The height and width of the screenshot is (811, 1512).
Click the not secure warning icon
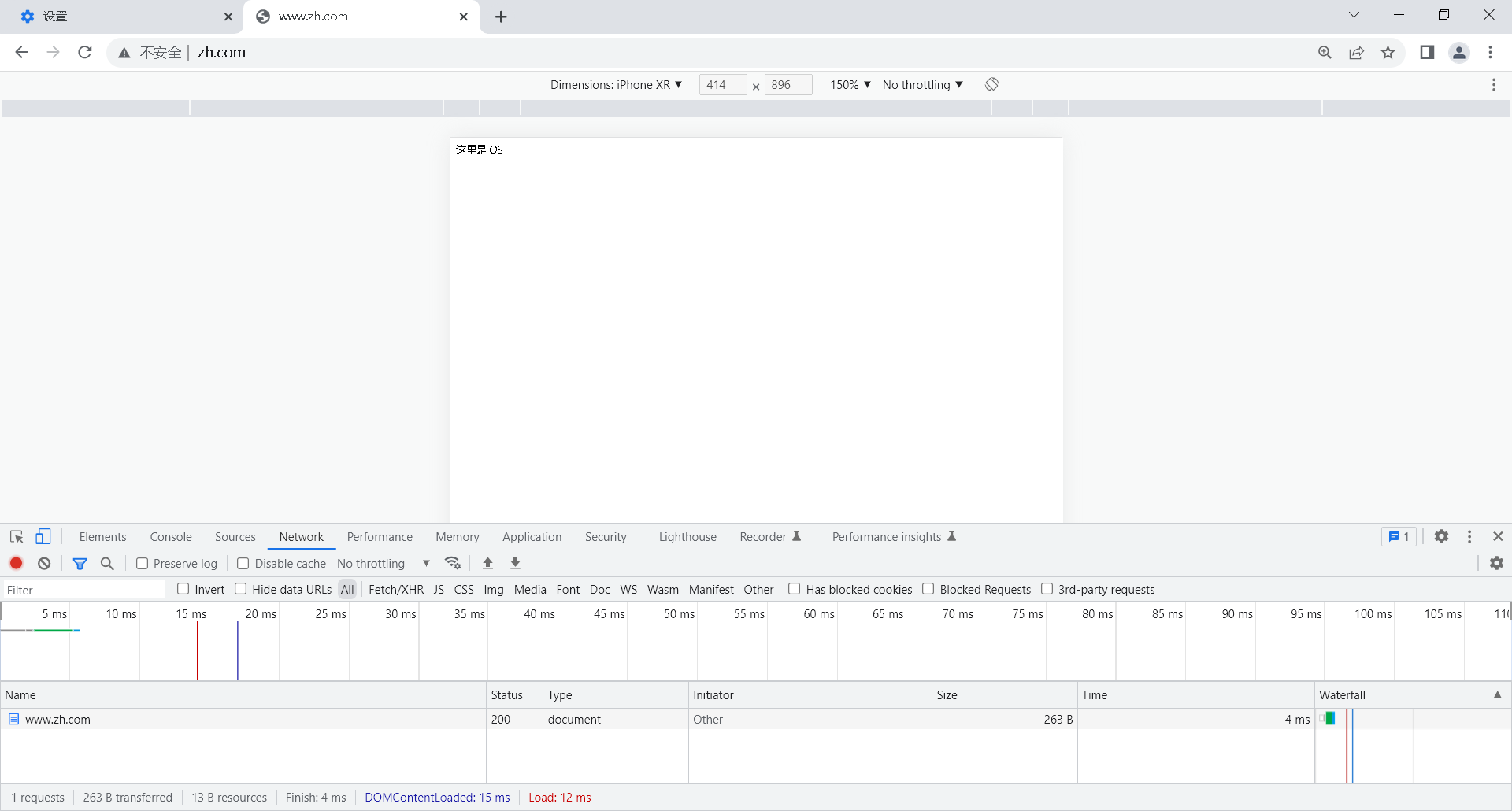click(x=124, y=53)
